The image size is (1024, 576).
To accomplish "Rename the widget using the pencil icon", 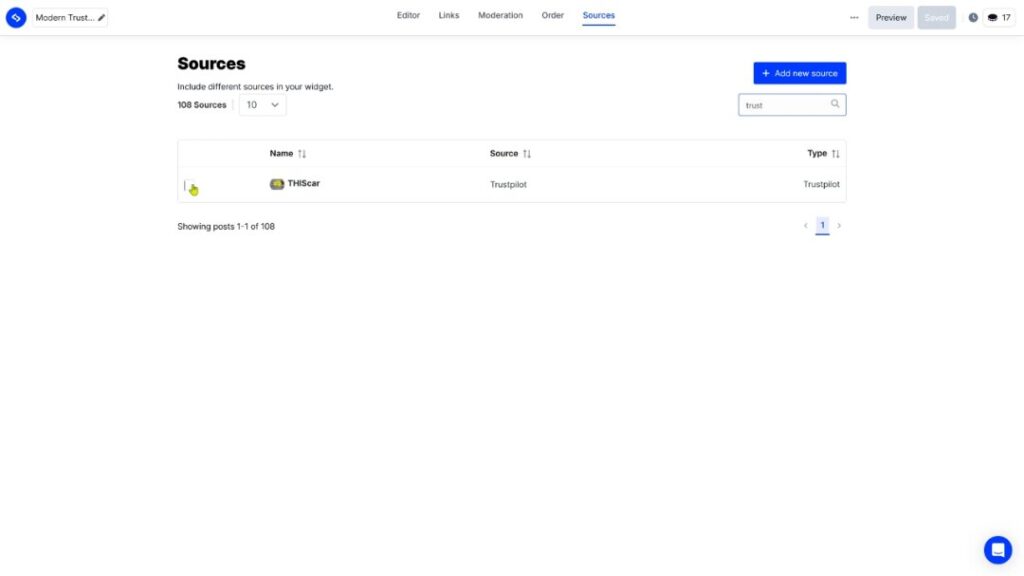I will coord(99,16).
